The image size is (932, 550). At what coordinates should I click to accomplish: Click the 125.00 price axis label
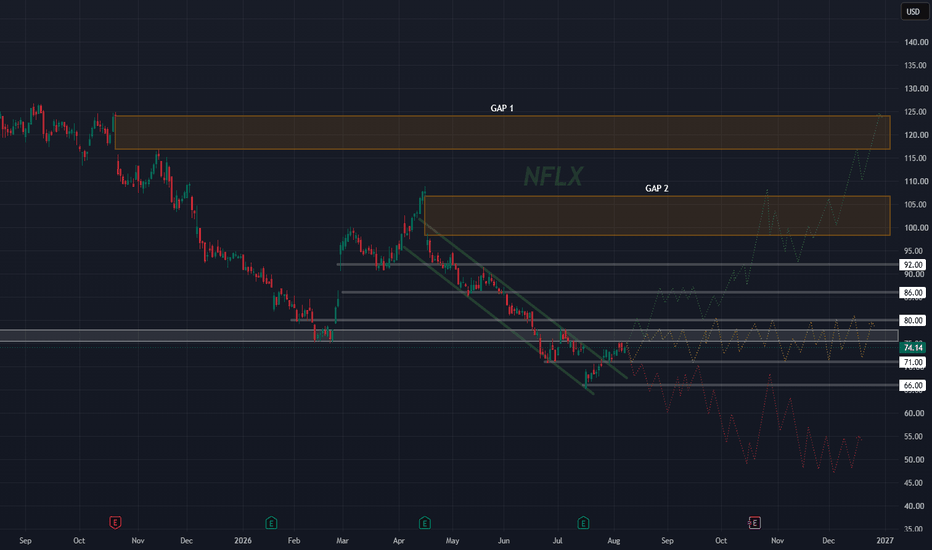pyautogui.click(x=916, y=112)
